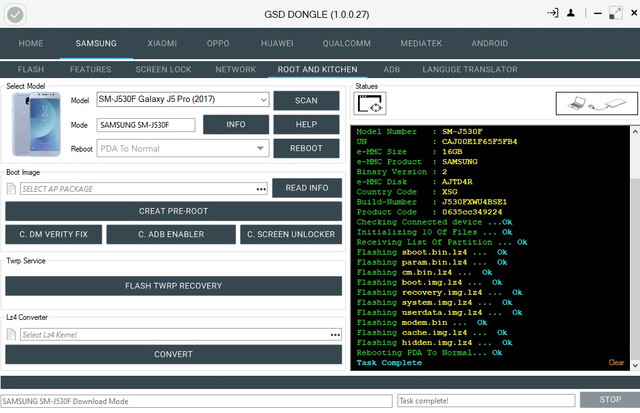Click CREAT PRE-ROOT button

tap(173, 211)
